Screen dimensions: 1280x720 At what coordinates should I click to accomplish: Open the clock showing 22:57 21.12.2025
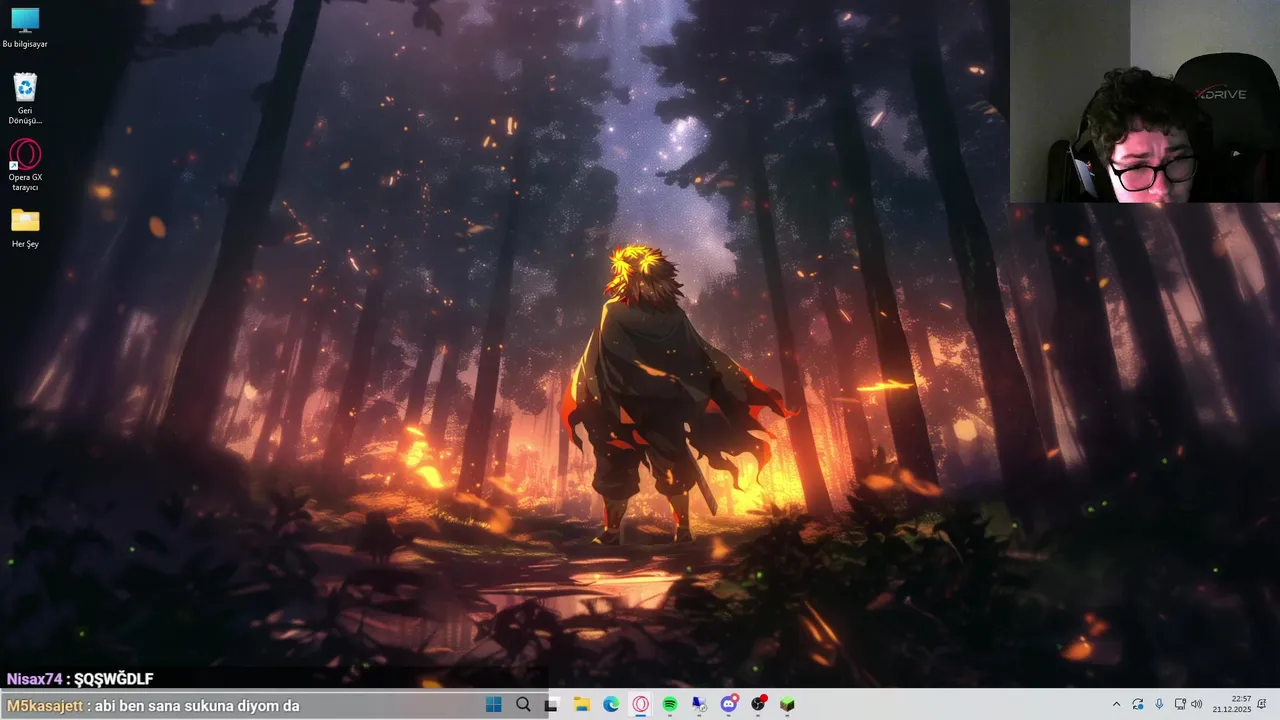1231,704
